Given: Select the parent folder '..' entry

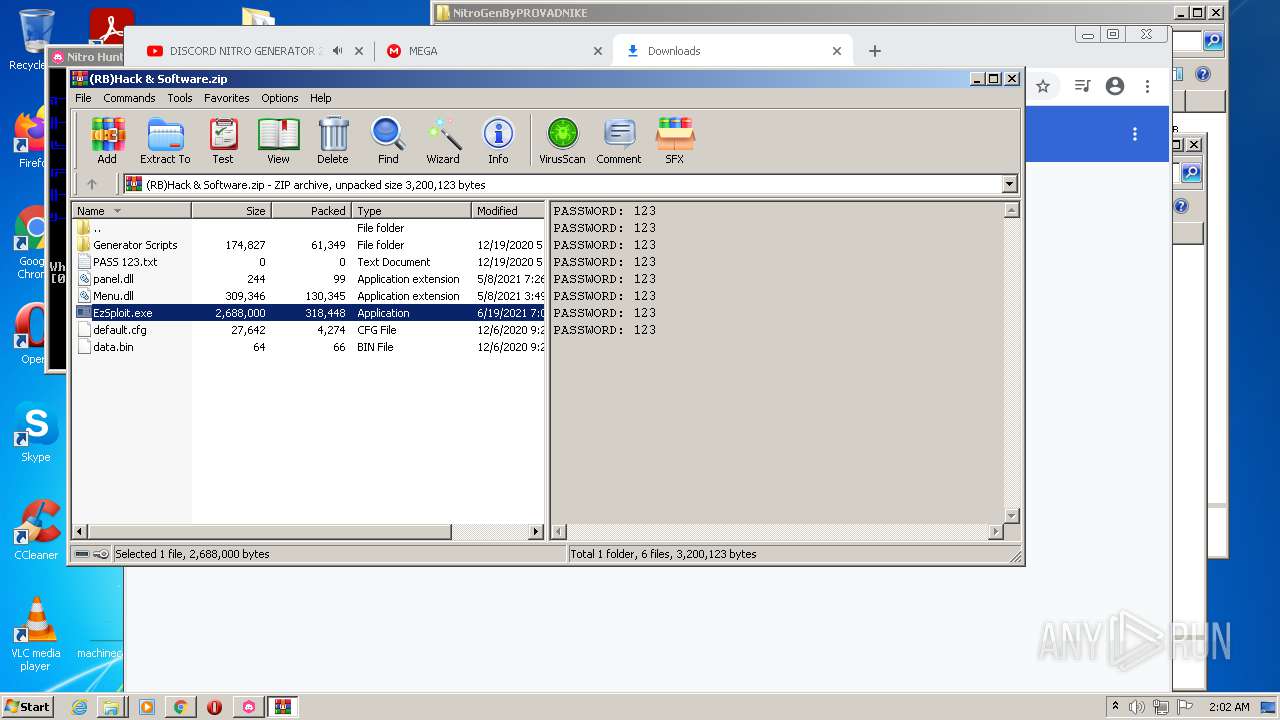Looking at the screenshot, I should coord(309,228).
